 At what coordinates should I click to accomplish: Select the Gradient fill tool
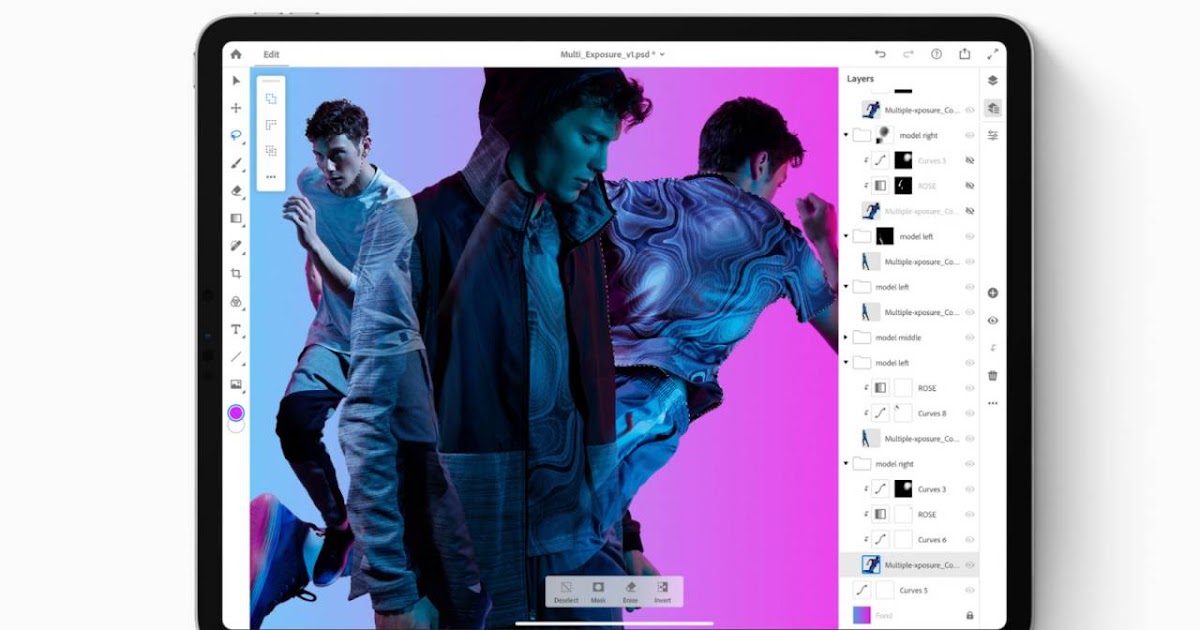click(x=236, y=218)
